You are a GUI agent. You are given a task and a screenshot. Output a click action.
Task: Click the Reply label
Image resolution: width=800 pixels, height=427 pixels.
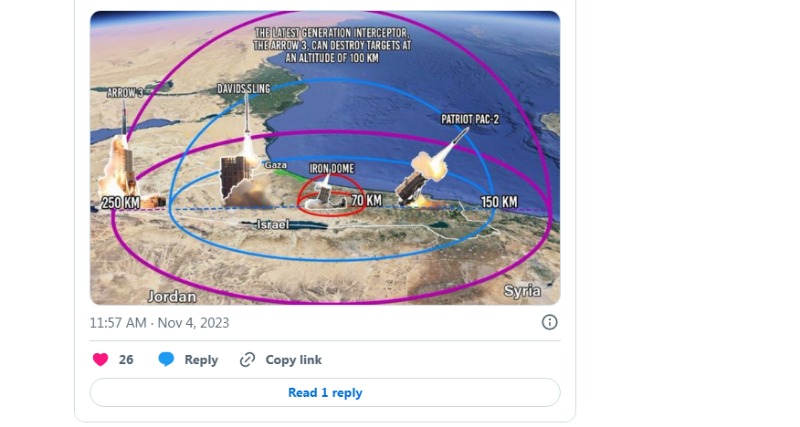pyautogui.click(x=201, y=360)
